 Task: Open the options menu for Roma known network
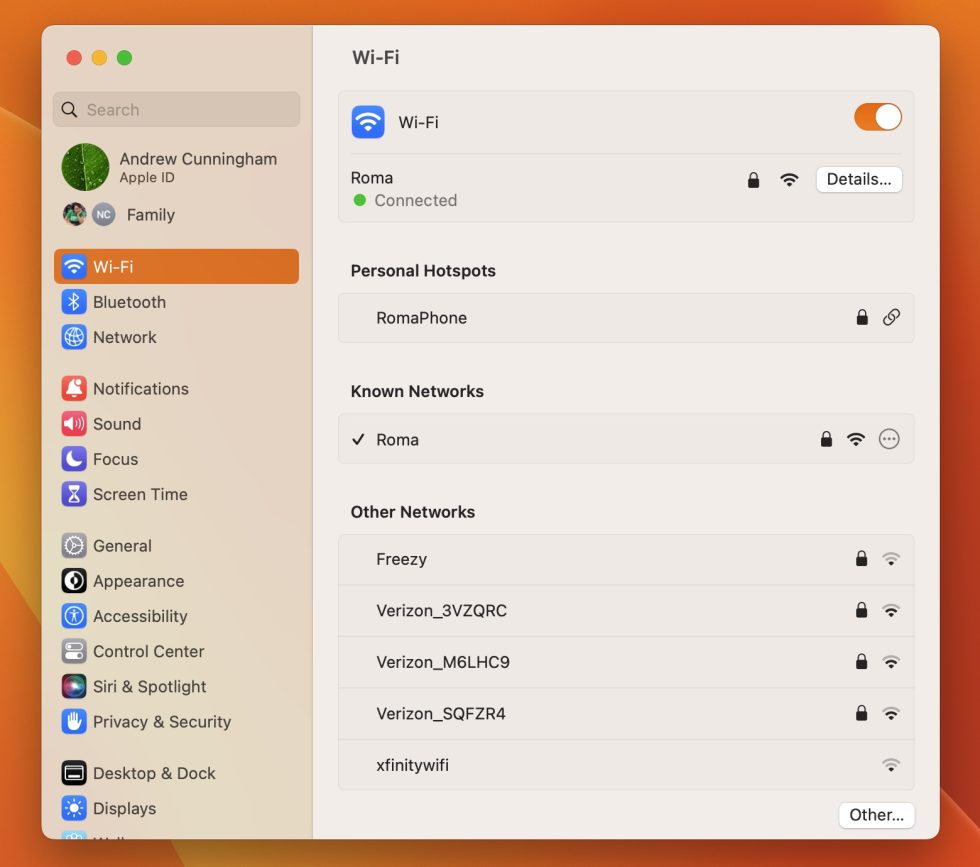click(889, 438)
